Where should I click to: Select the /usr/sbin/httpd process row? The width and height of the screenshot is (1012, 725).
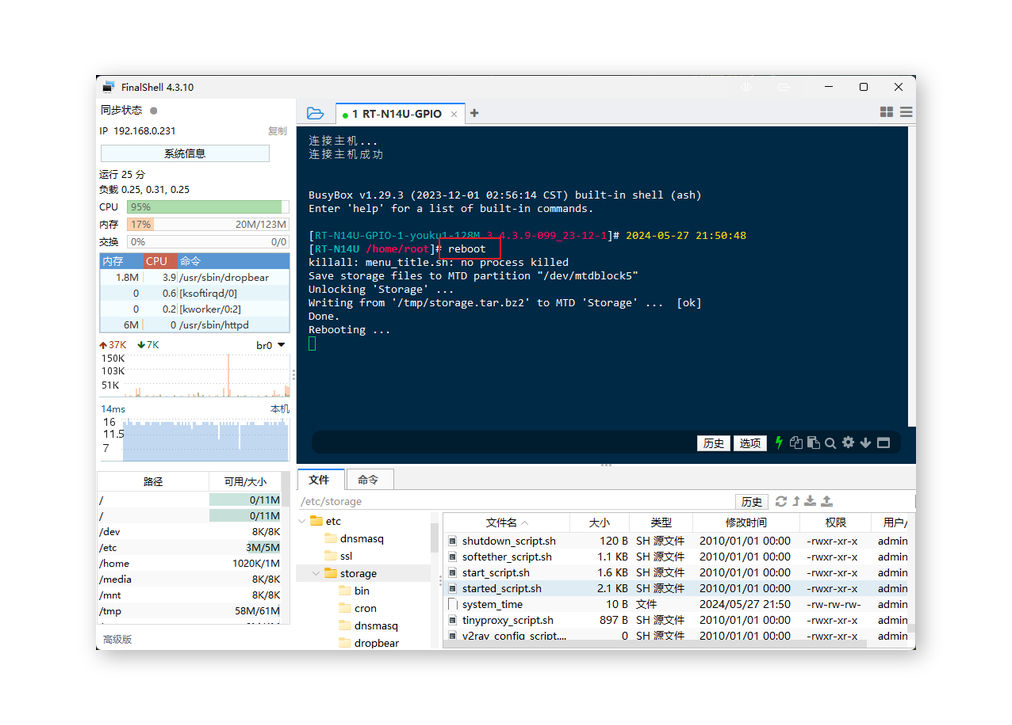194,325
